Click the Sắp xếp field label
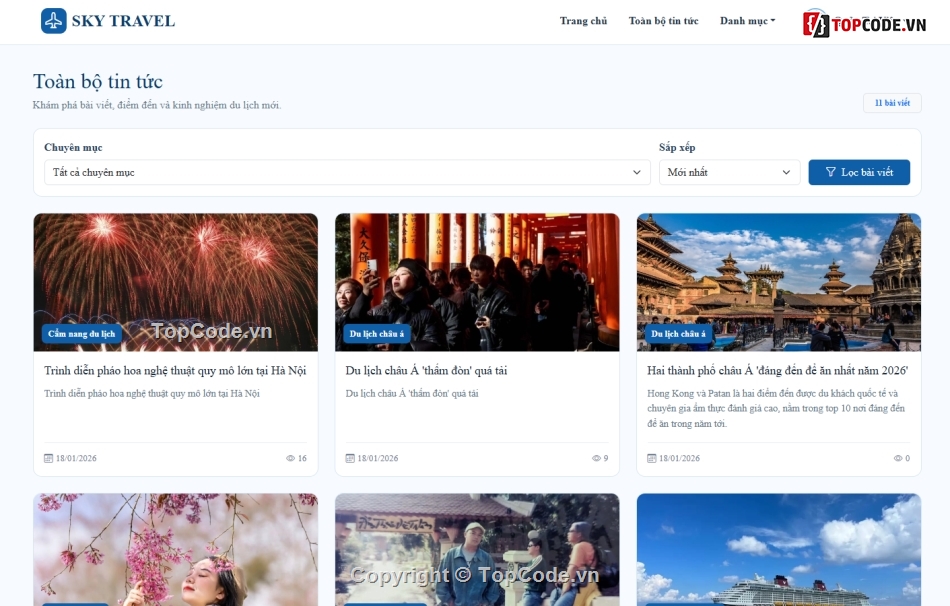Screen dimensions: 950x606 point(677,147)
